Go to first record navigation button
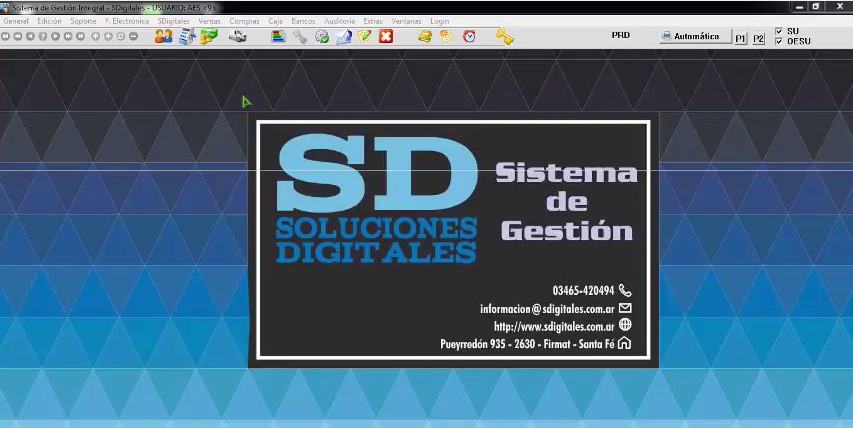Screen dimensions: 853x428 pos(5,36)
